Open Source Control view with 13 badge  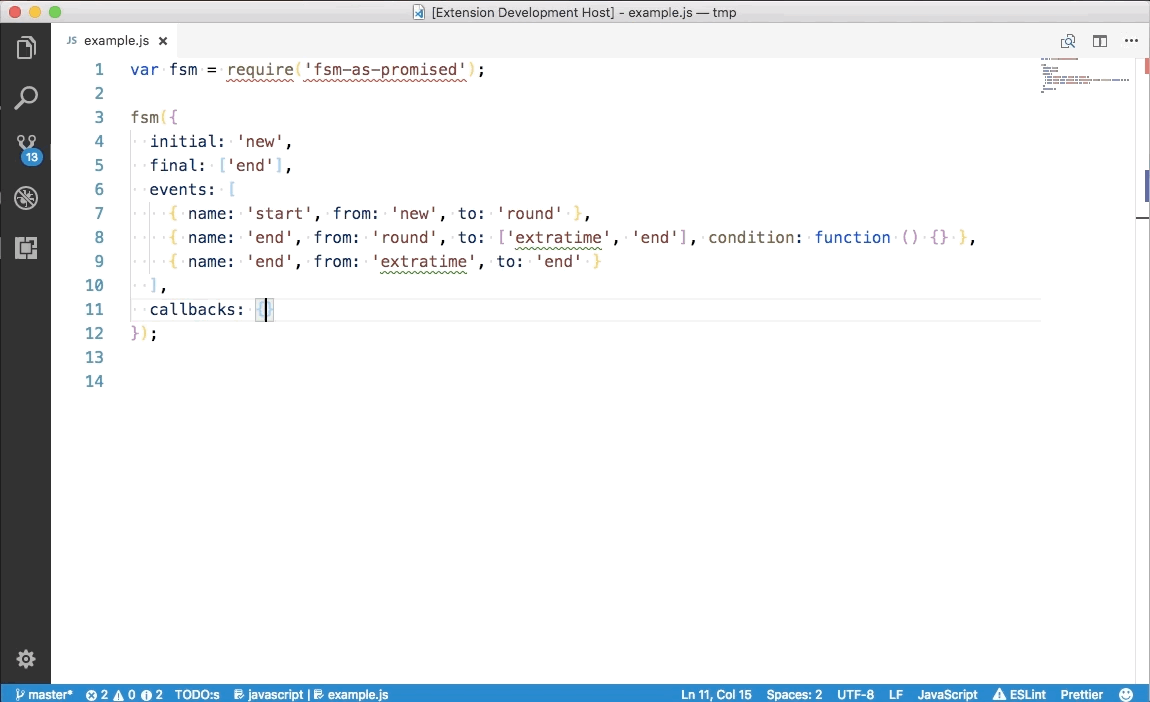(x=27, y=149)
